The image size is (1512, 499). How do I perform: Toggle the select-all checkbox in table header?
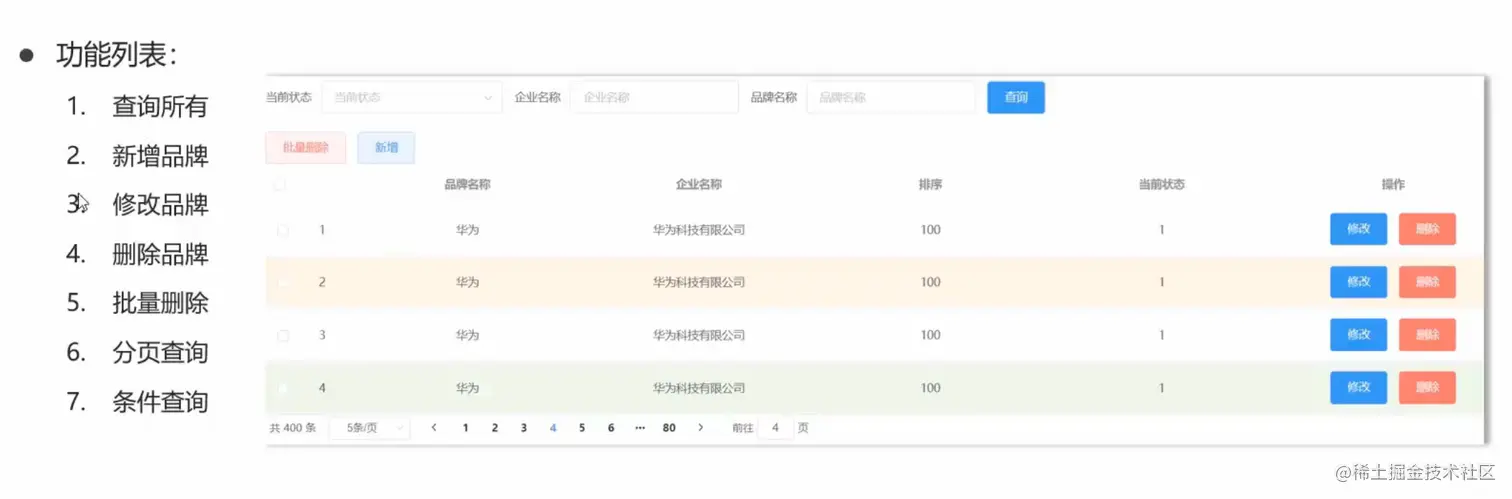(x=279, y=184)
